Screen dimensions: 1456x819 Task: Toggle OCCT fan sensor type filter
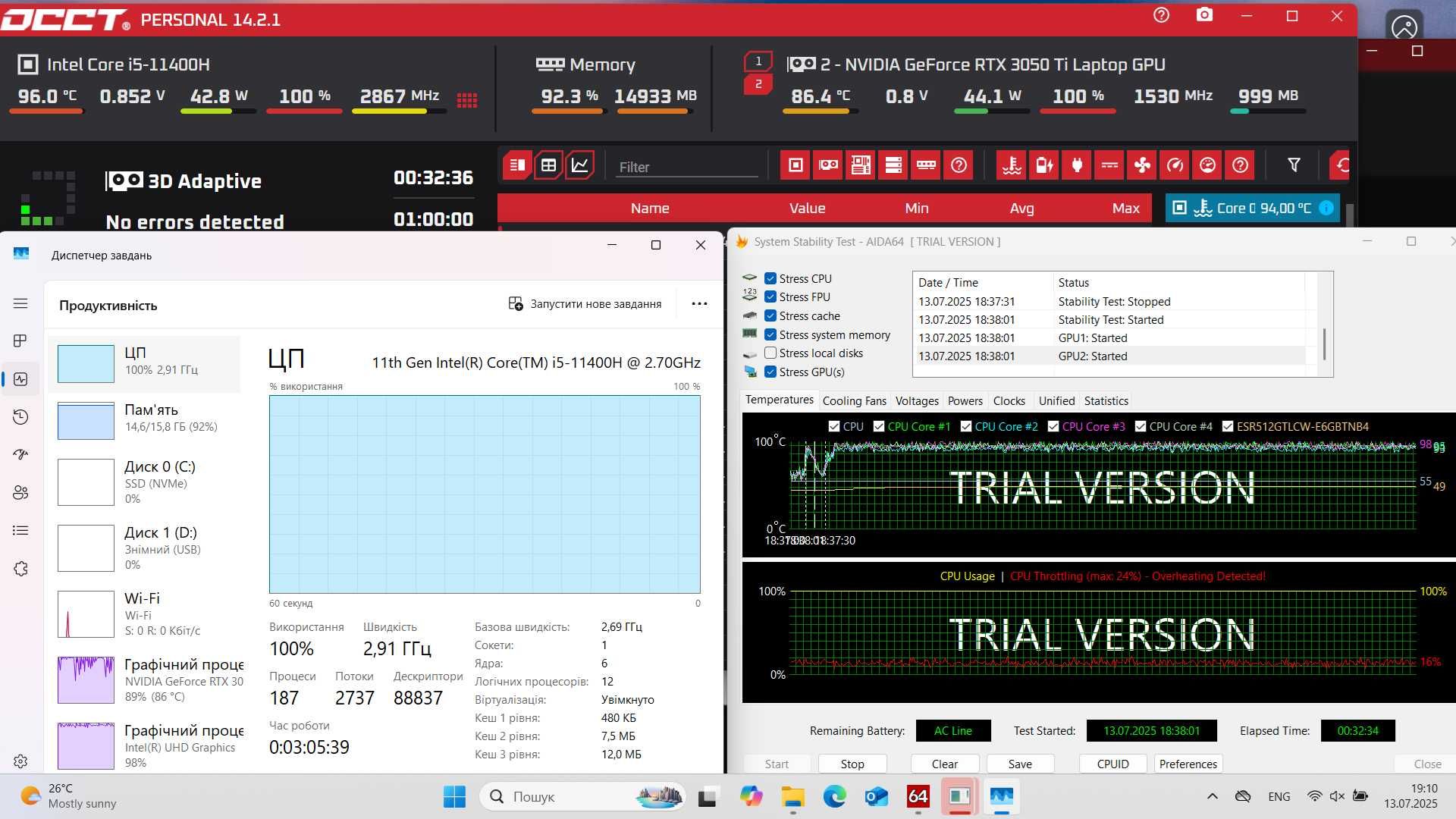[1142, 165]
